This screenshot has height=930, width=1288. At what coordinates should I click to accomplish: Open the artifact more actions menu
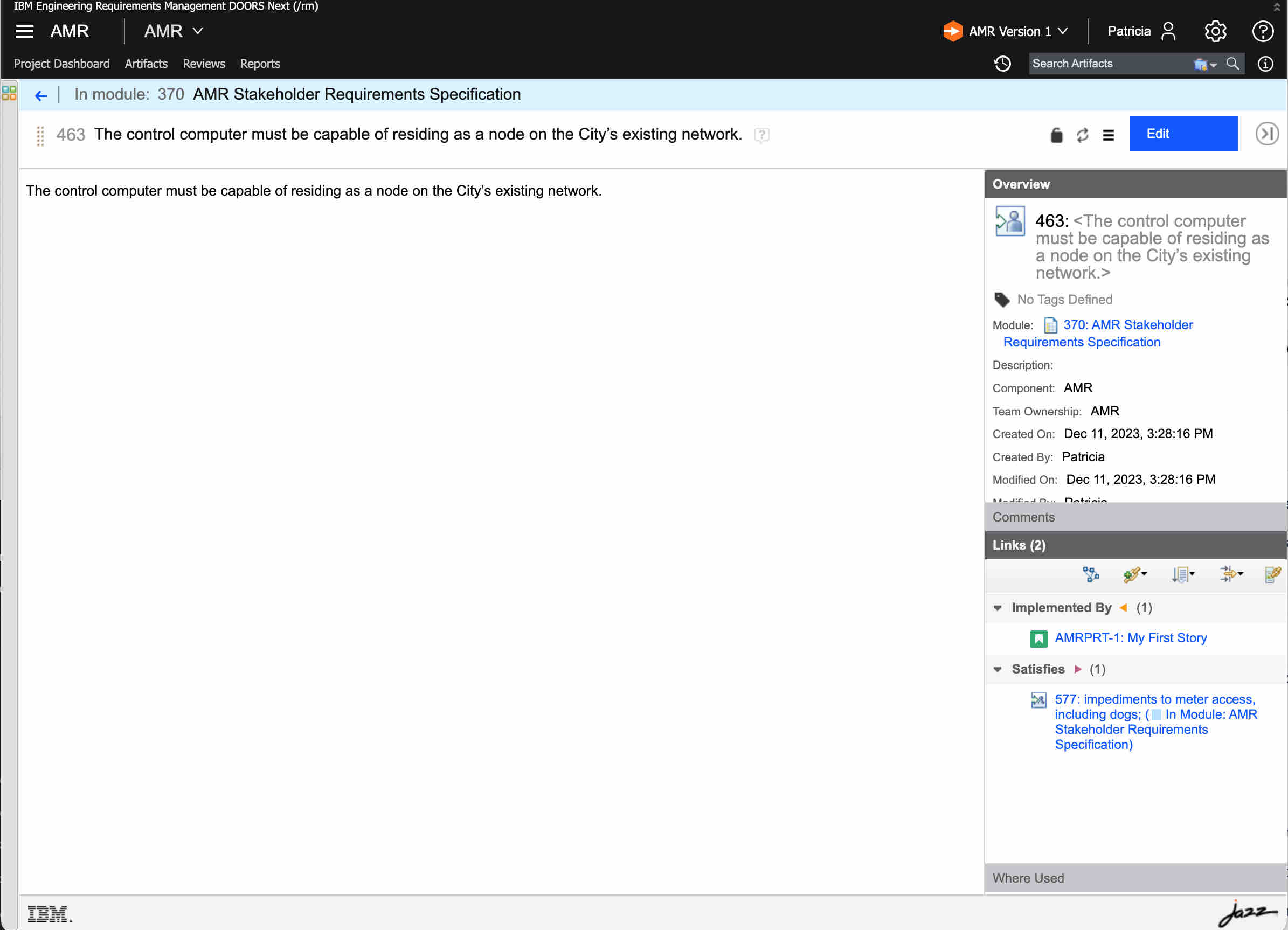tap(1108, 135)
